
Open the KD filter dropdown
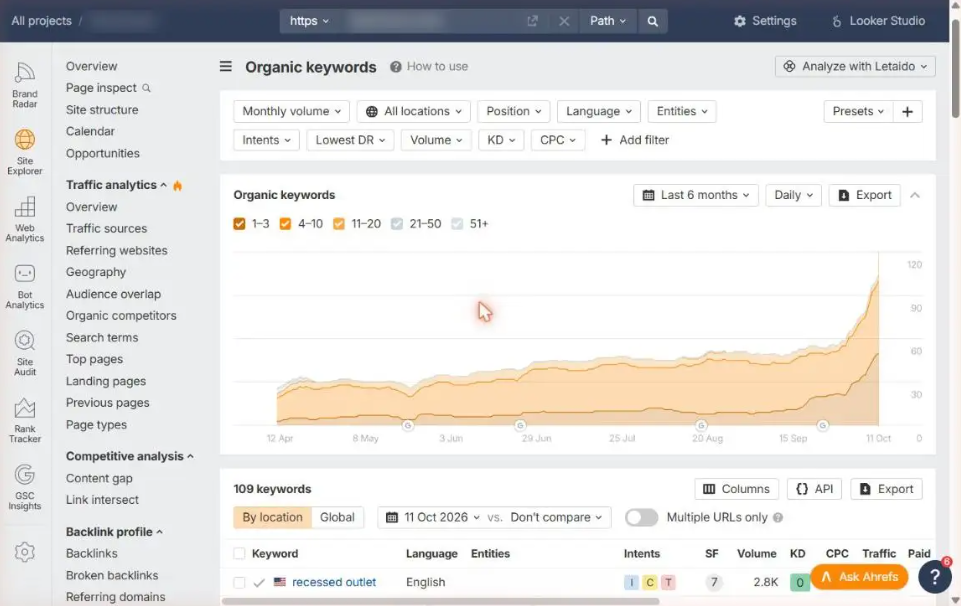tap(501, 140)
